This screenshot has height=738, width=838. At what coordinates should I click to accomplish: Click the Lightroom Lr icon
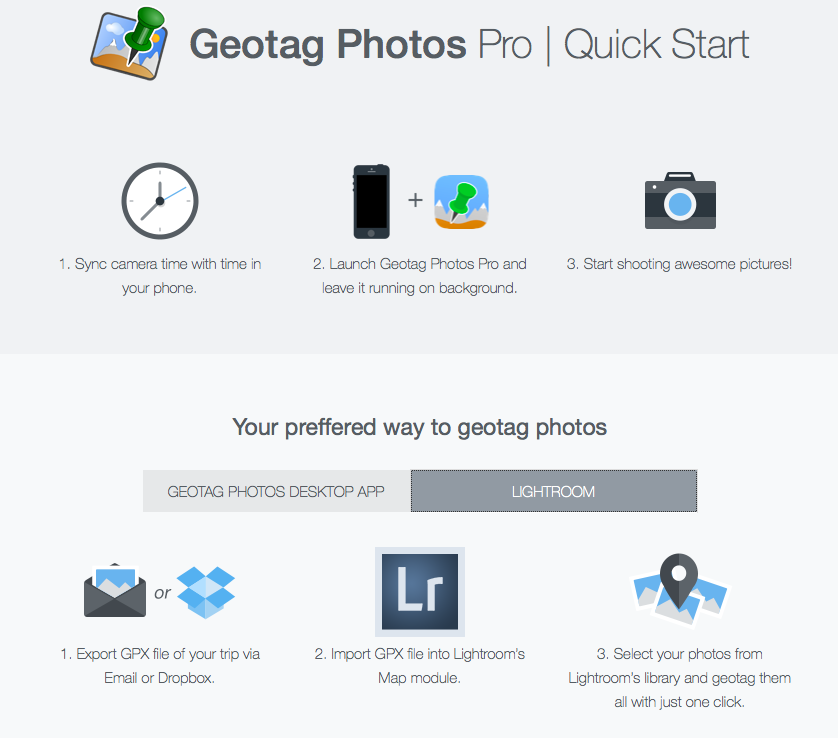[420, 591]
